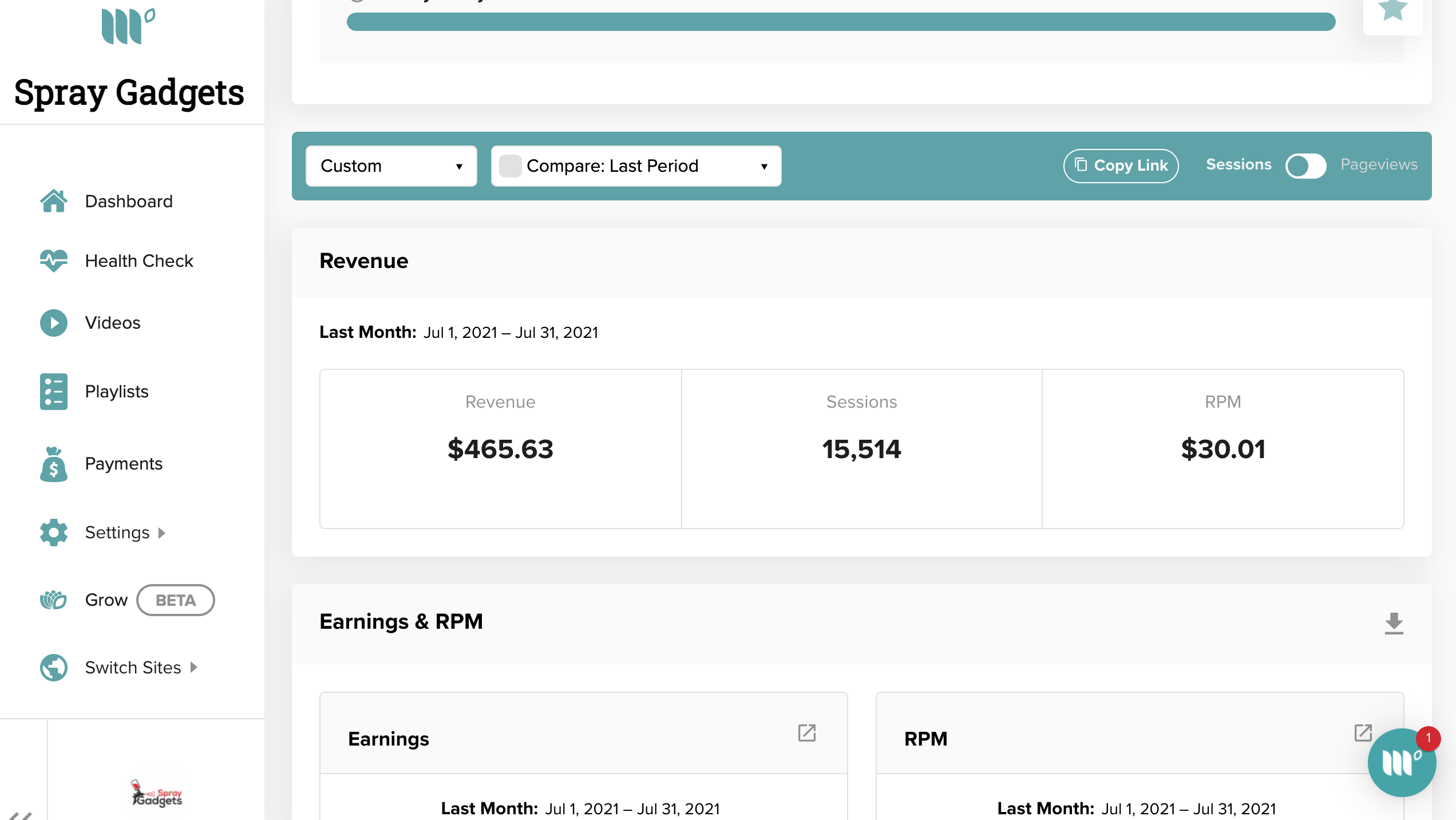
Task: Toggle Sessions/Pageviews switch
Action: coord(1305,166)
